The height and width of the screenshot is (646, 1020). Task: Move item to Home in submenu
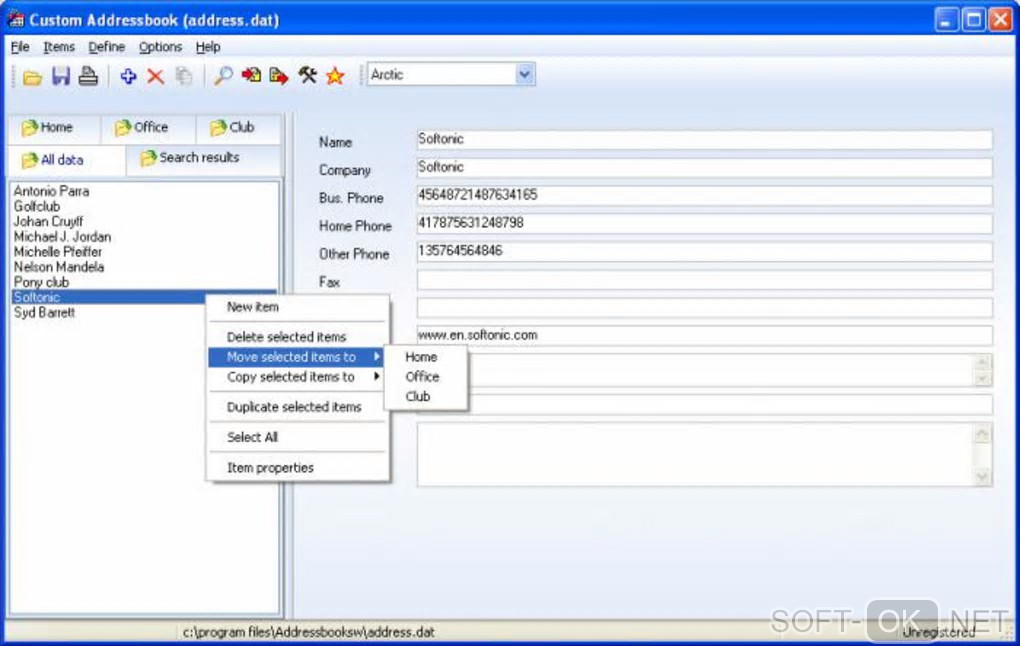[x=426, y=357]
